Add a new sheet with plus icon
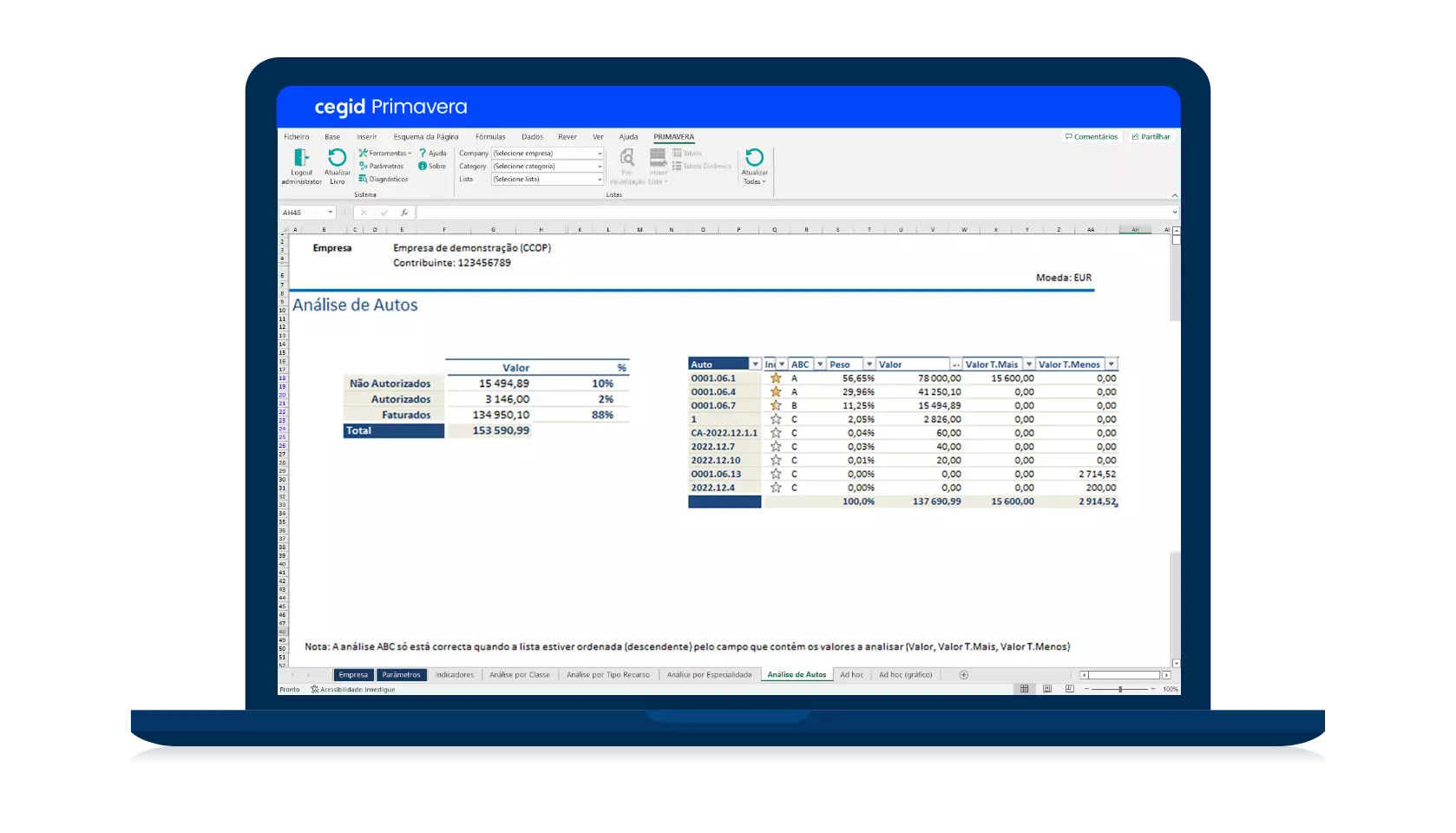1456x833 pixels. pyautogui.click(x=963, y=675)
